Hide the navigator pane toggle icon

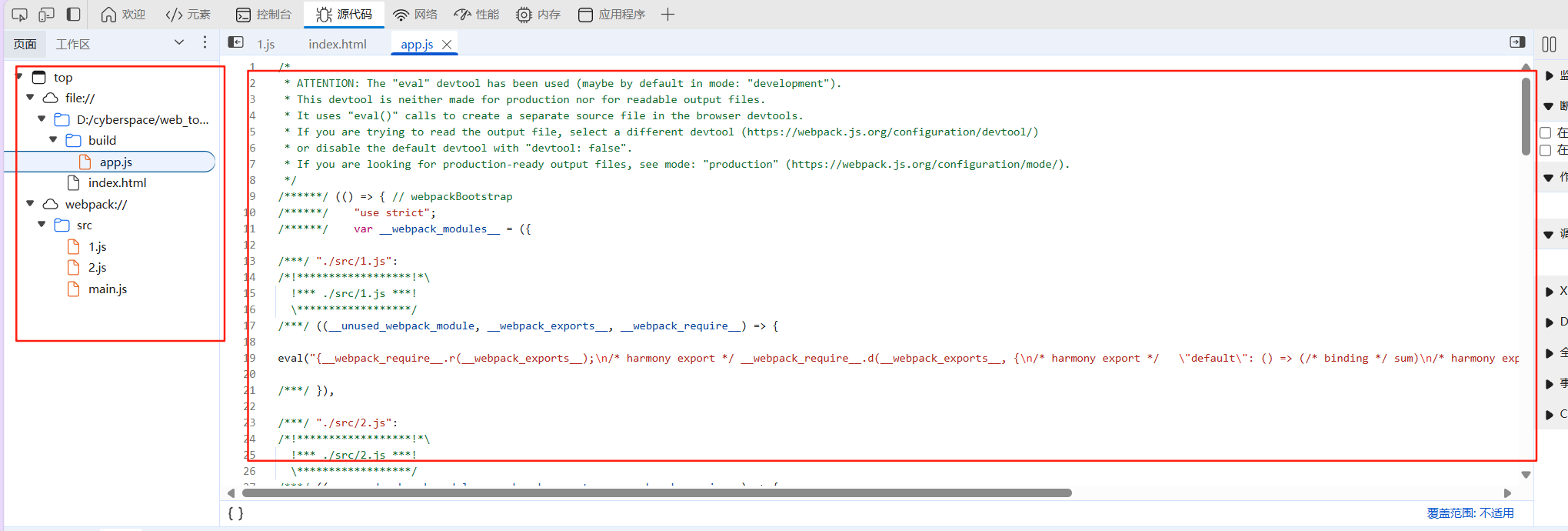[236, 42]
